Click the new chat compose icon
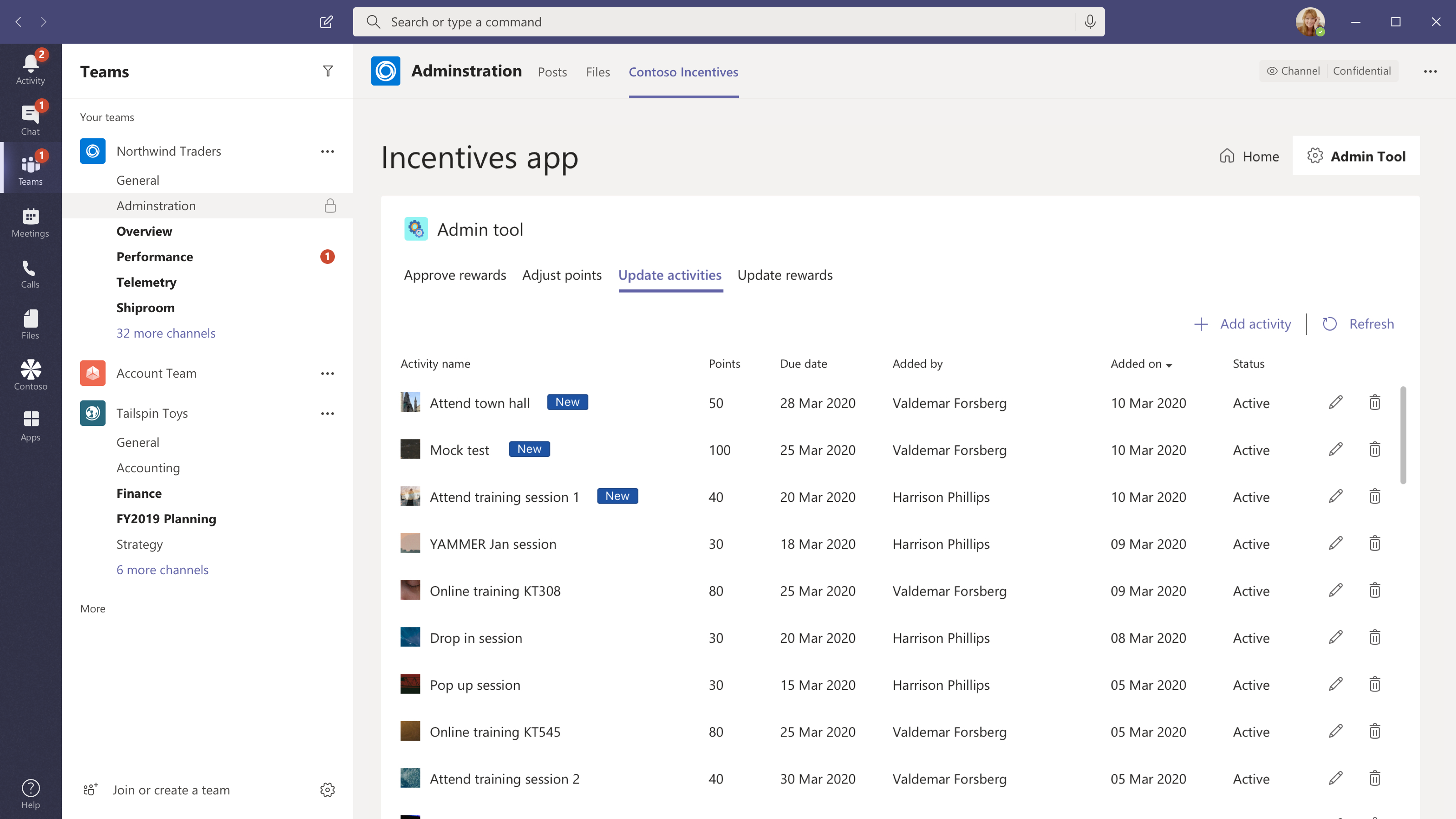 (326, 22)
